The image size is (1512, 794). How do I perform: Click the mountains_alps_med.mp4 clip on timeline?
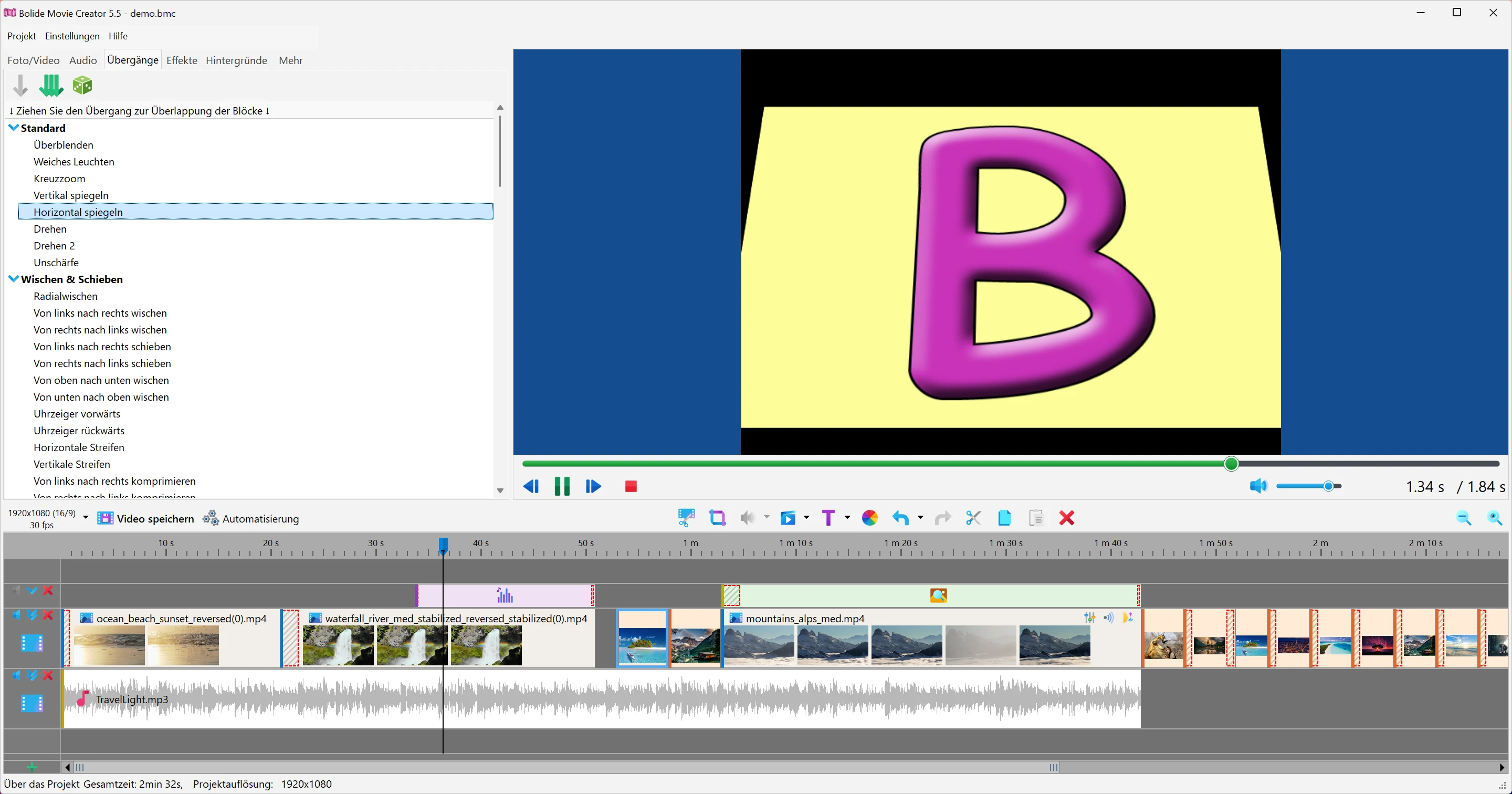click(x=930, y=638)
